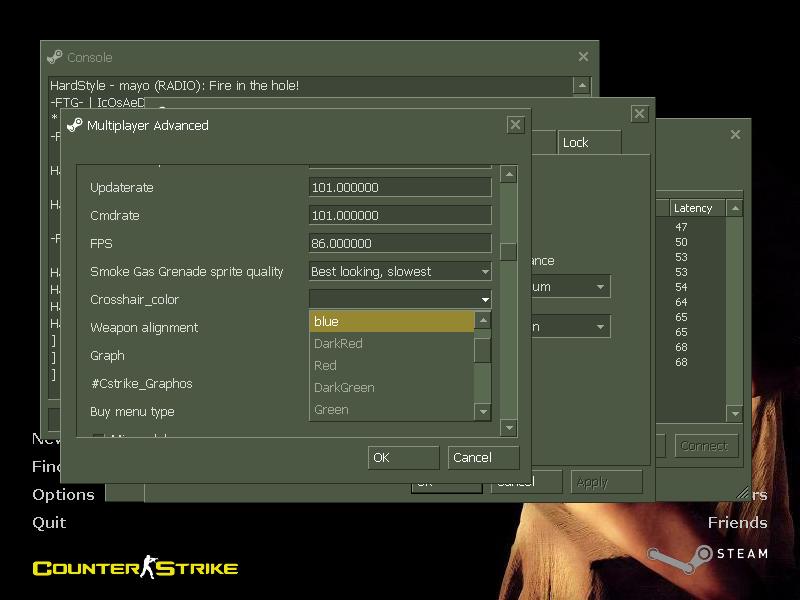
Task: Click the server list scroll down arrow
Action: click(735, 413)
